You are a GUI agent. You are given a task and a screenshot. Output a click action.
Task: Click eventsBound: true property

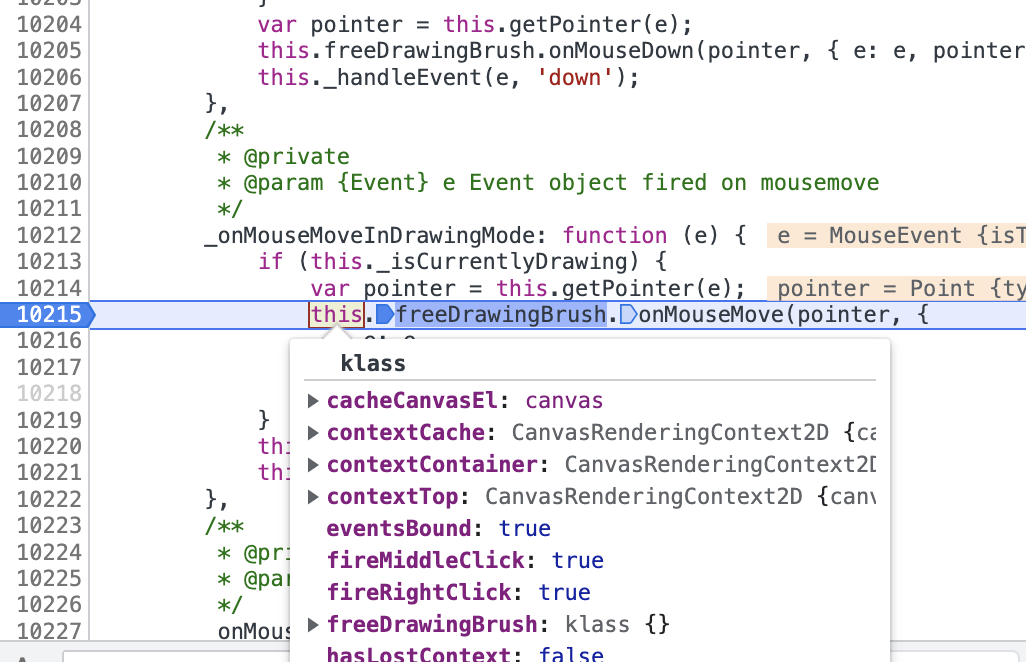[x=438, y=529]
